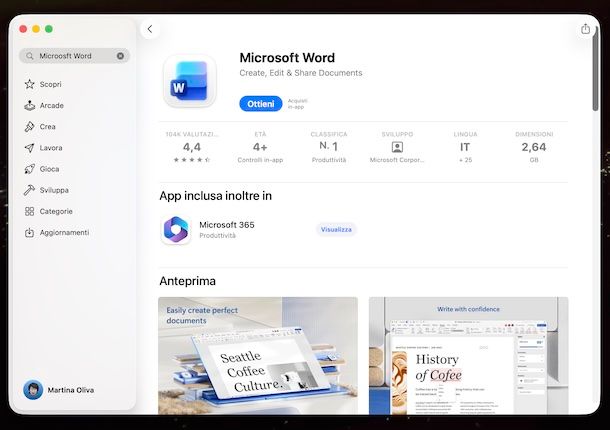Select Crea in the sidebar

pyautogui.click(x=47, y=126)
